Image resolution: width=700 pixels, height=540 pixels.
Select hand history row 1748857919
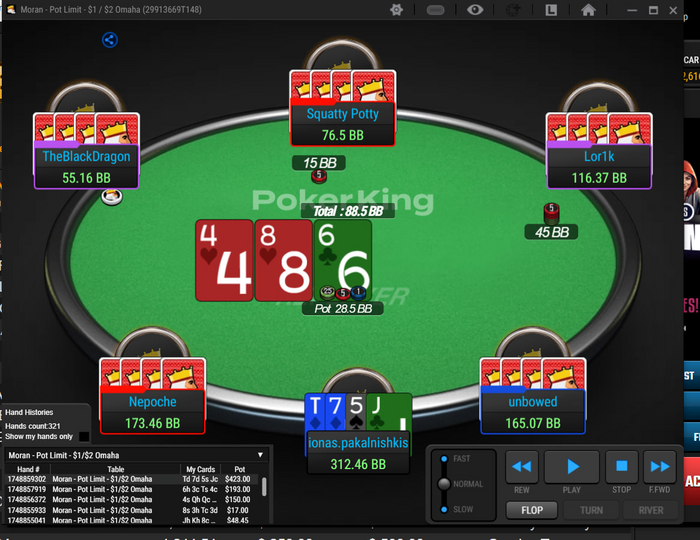[x=133, y=489]
